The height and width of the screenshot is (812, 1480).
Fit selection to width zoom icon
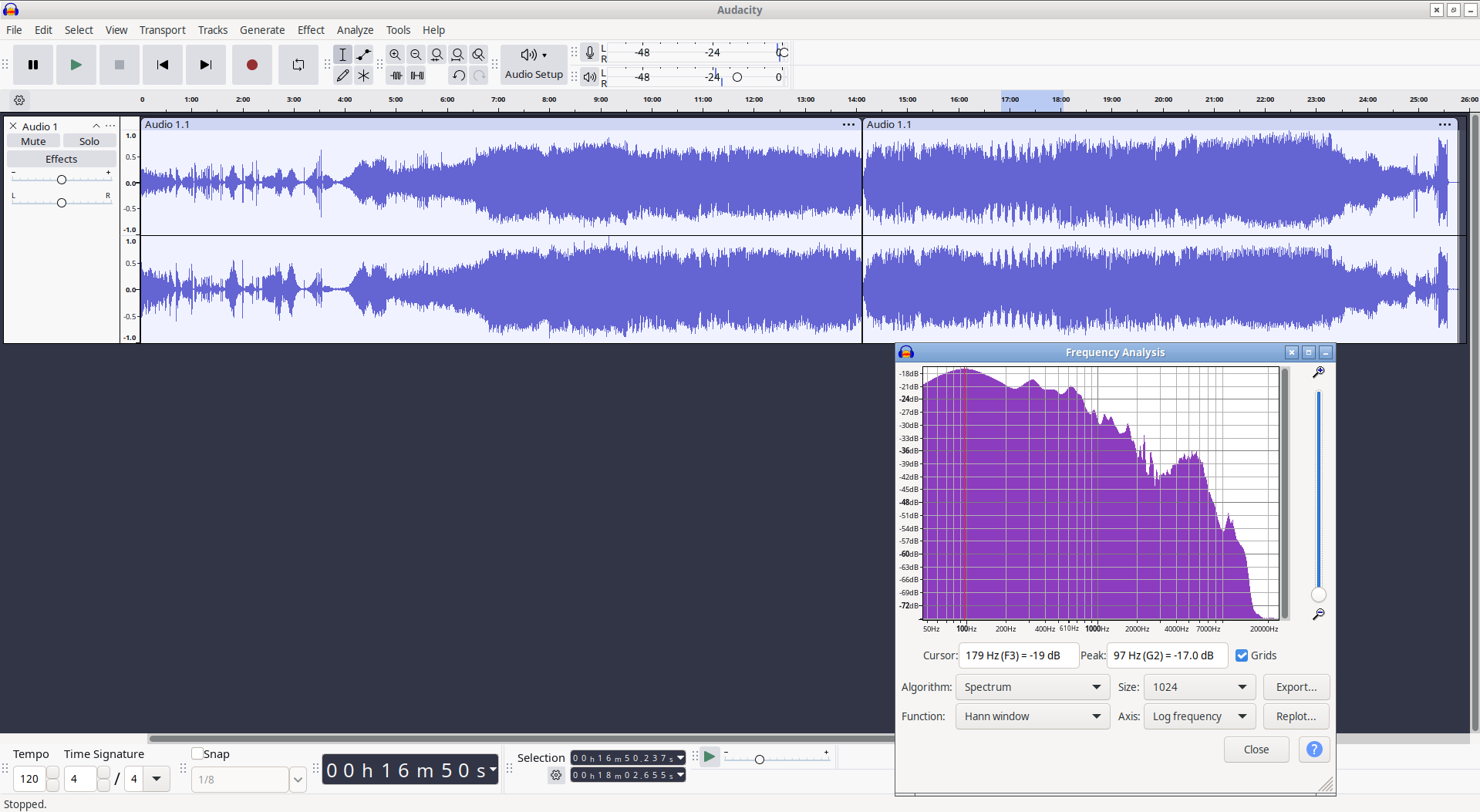(437, 55)
